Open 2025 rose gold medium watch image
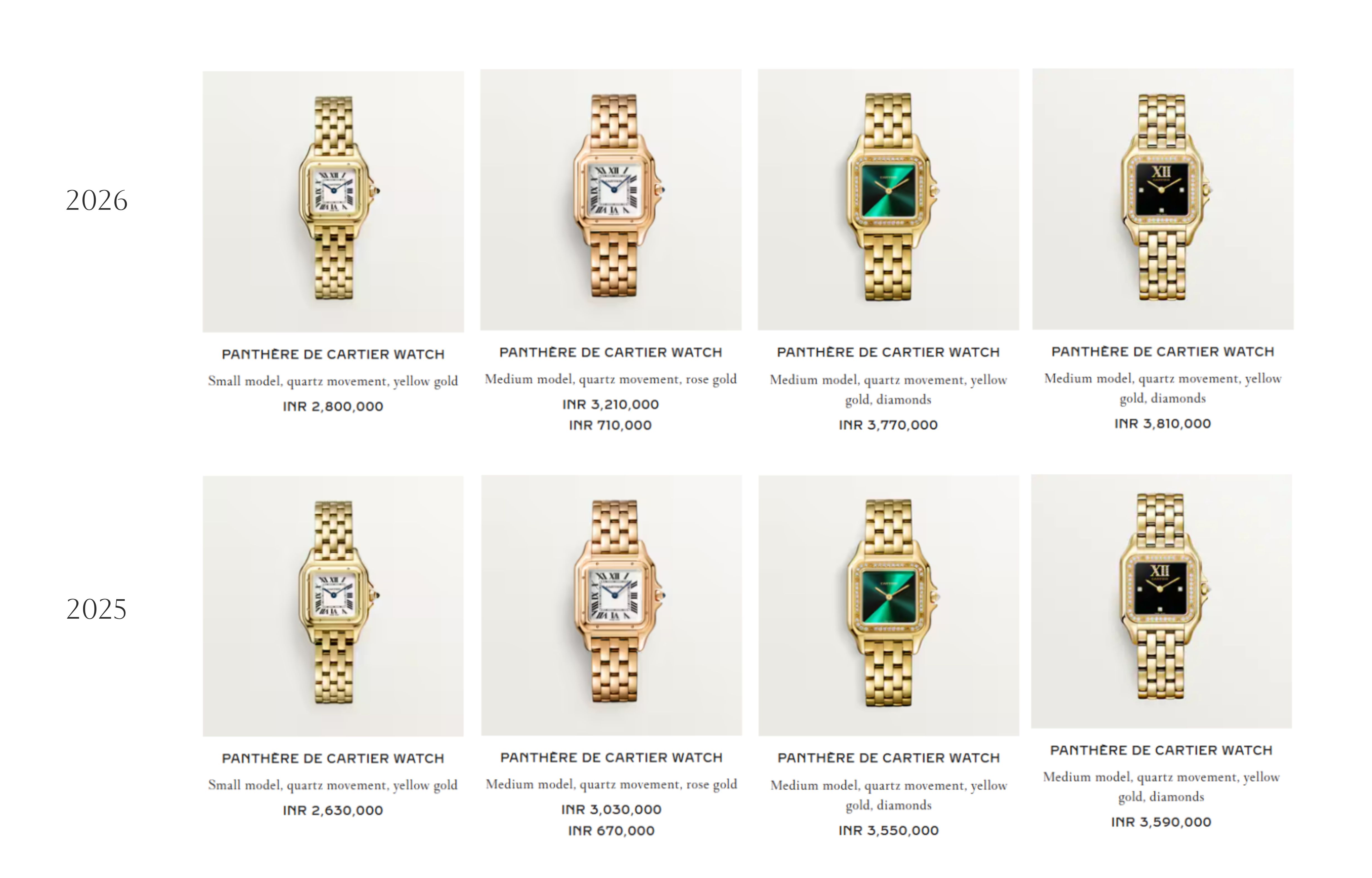Screen dimensions: 1372x878 tap(611, 605)
